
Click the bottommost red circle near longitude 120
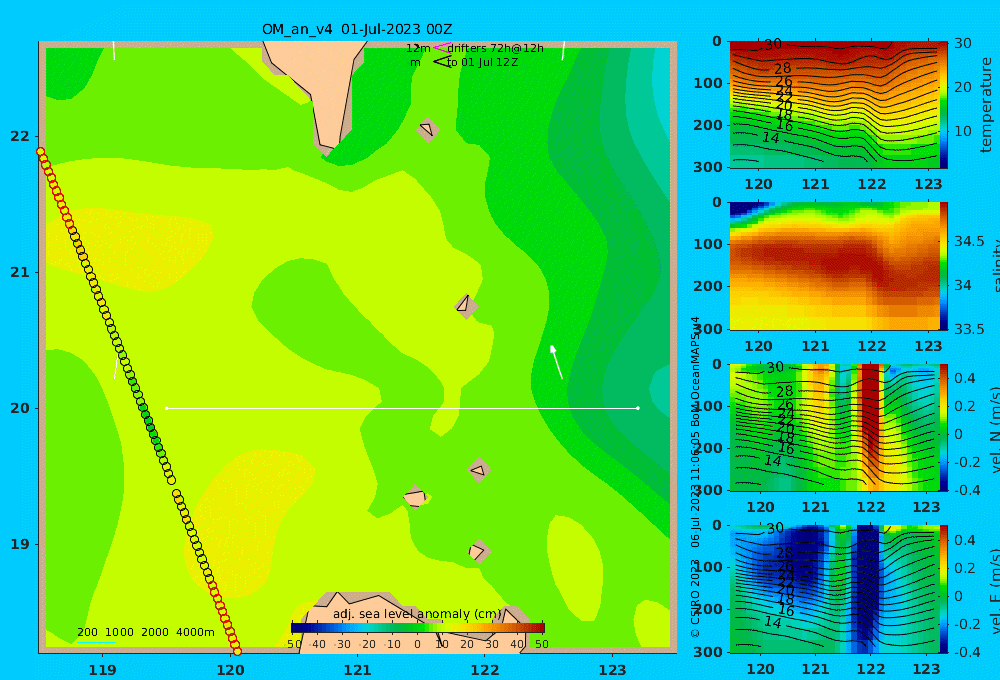(237, 651)
